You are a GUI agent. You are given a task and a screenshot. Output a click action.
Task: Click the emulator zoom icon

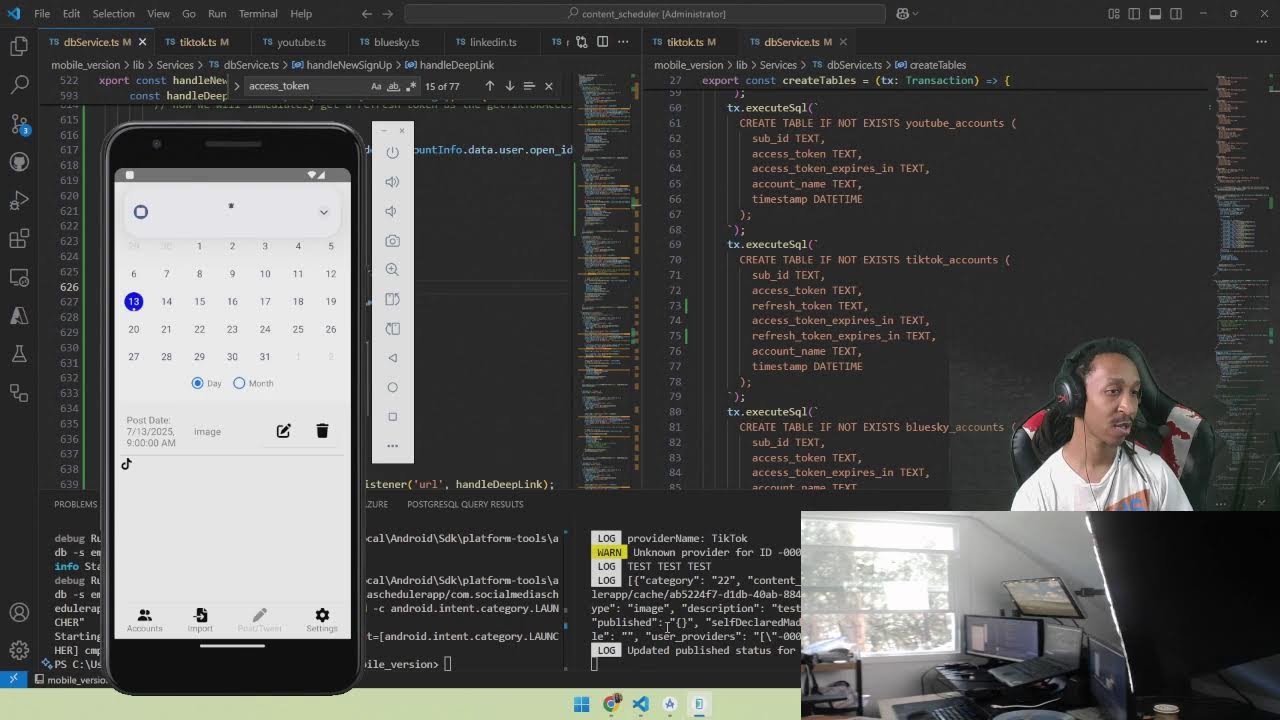(392, 270)
